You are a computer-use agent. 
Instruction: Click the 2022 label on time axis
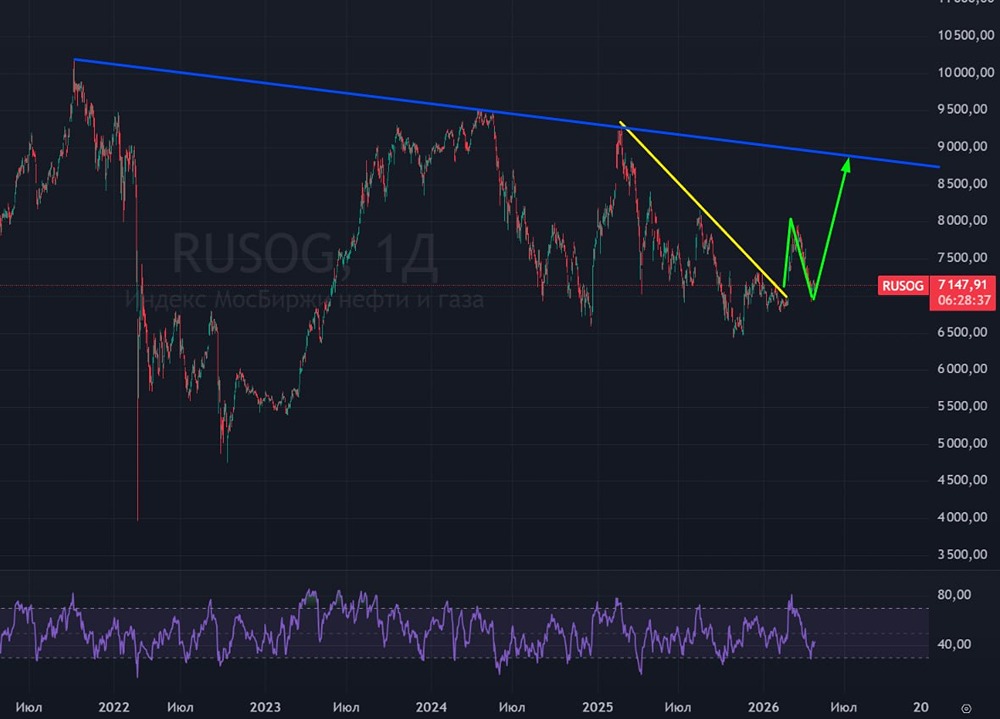click(114, 708)
